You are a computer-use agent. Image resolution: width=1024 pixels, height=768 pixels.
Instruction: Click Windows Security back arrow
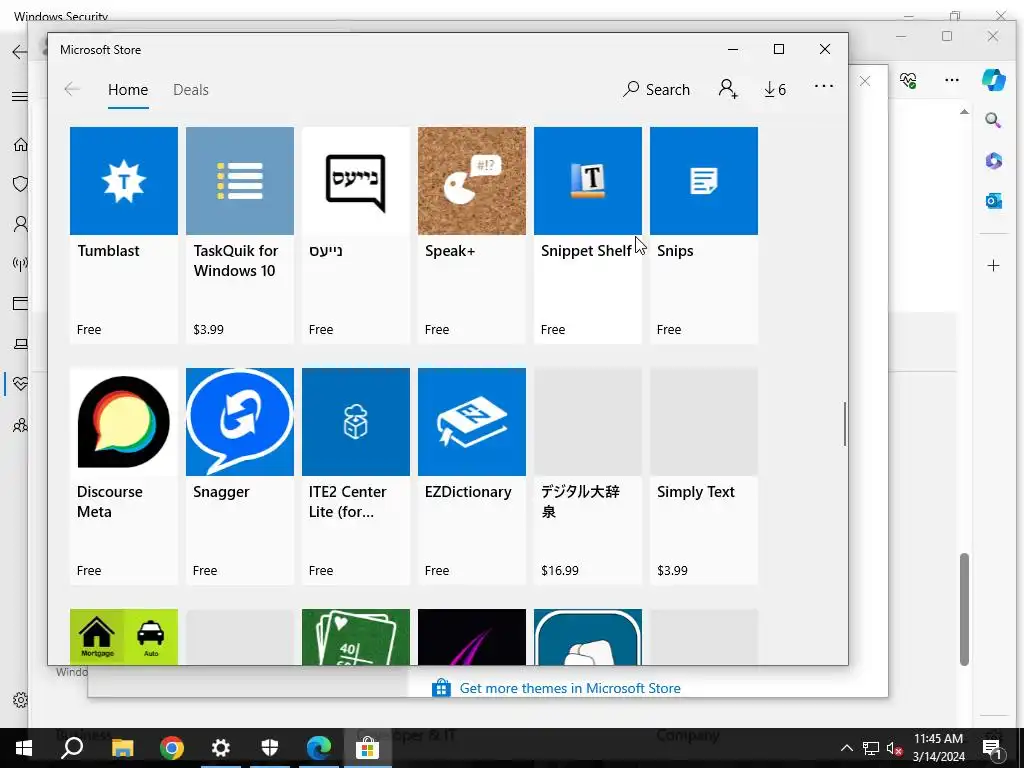tap(20, 52)
